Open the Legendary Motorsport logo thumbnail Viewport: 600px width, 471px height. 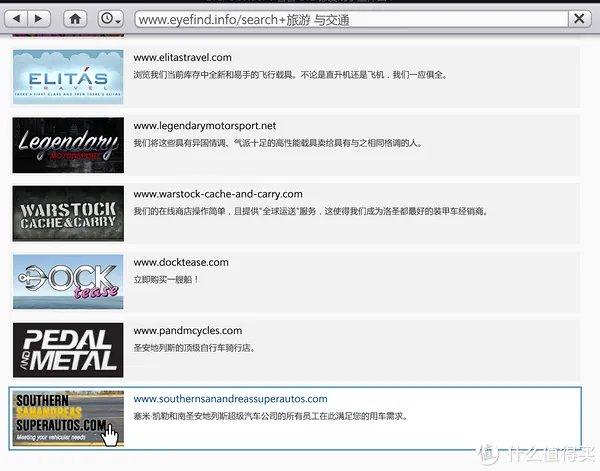tap(68, 145)
